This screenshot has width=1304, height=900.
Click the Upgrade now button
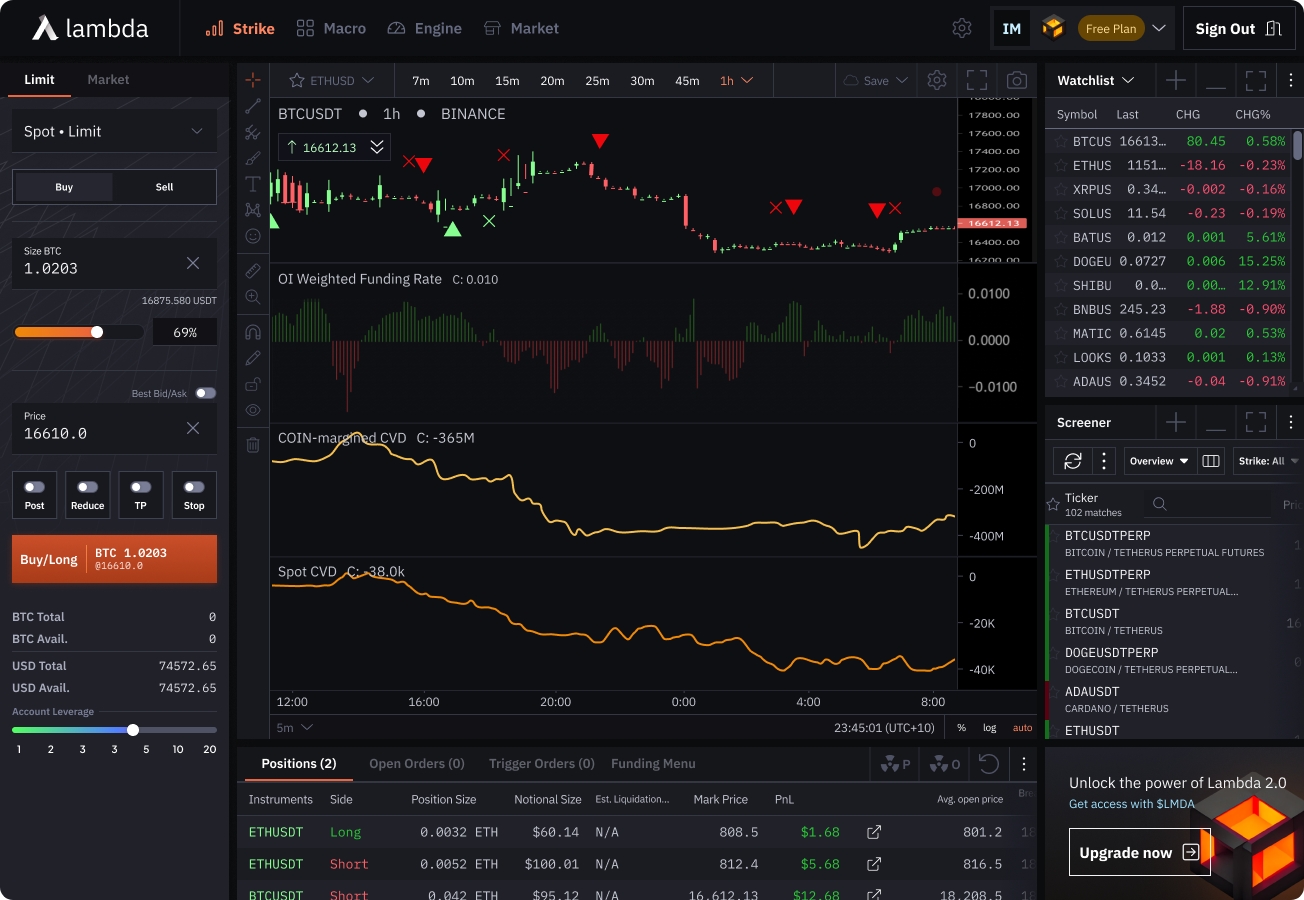1139,852
